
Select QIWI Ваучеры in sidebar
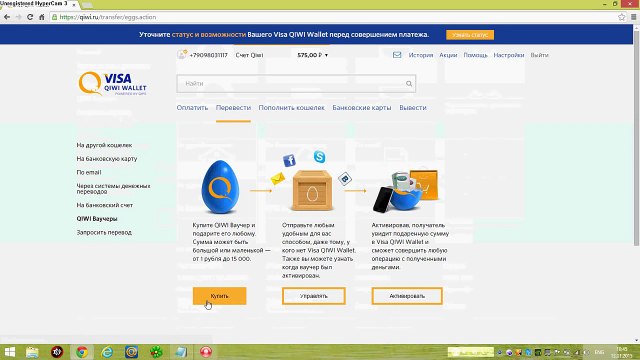point(97,219)
